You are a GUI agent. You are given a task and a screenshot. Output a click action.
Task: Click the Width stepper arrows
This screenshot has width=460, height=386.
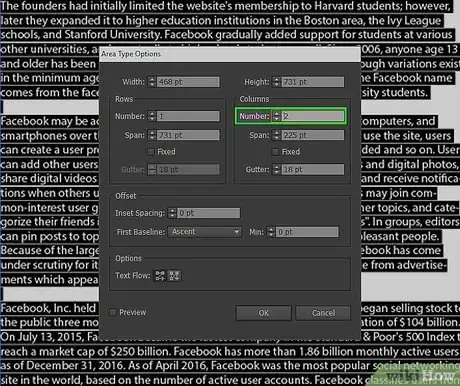(x=152, y=82)
